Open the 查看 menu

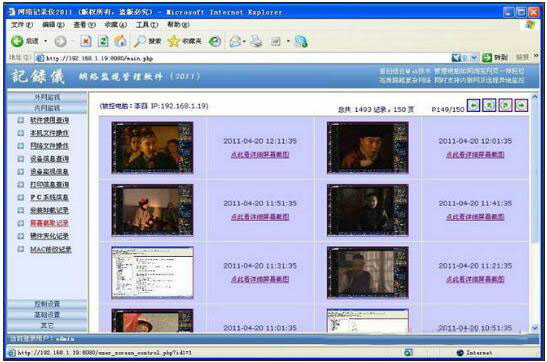pyautogui.click(x=84, y=25)
